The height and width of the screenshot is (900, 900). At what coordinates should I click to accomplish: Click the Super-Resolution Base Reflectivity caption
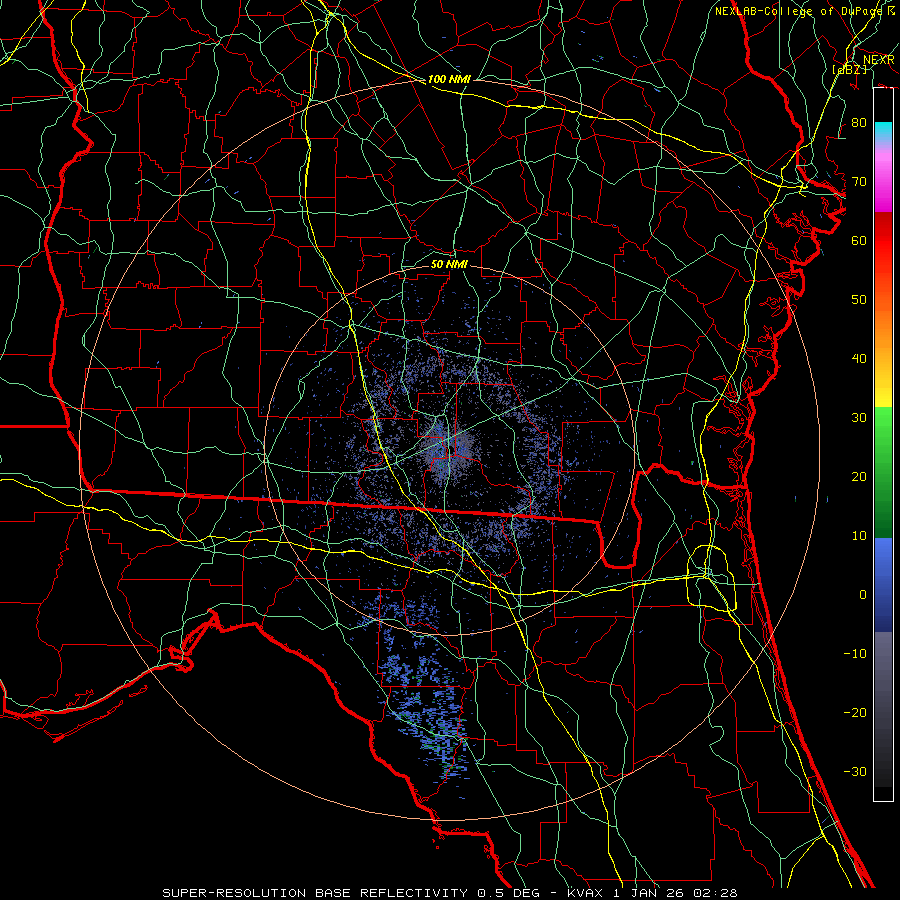[x=314, y=893]
